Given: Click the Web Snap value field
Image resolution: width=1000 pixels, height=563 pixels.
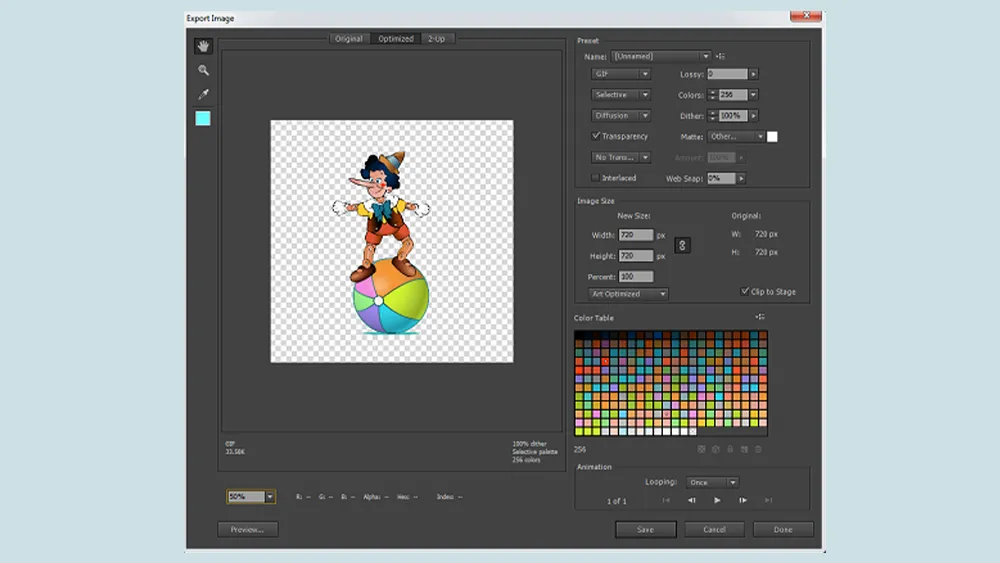Looking at the screenshot, I should pyautogui.click(x=721, y=179).
